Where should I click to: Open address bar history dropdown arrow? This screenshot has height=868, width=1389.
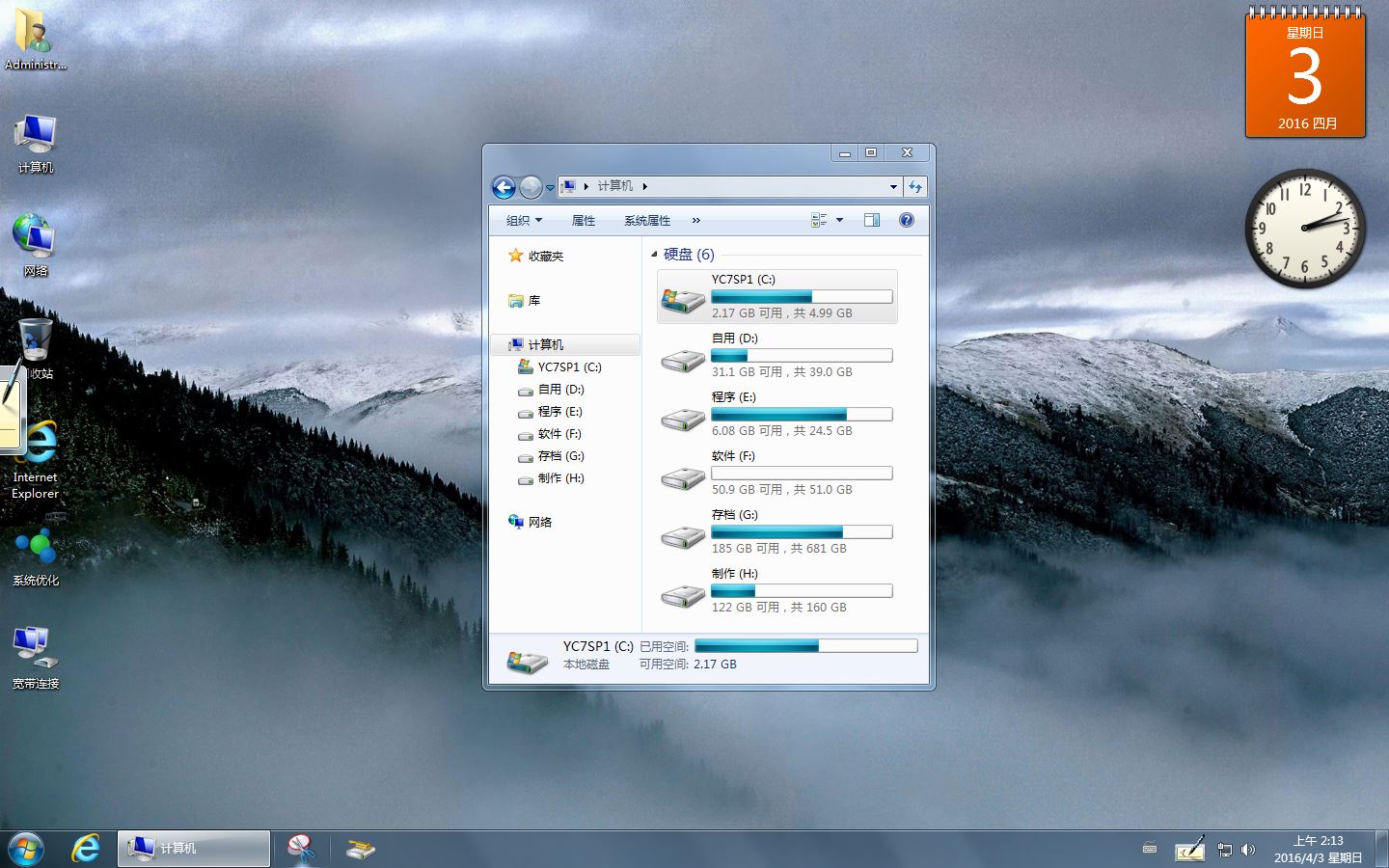(x=893, y=186)
